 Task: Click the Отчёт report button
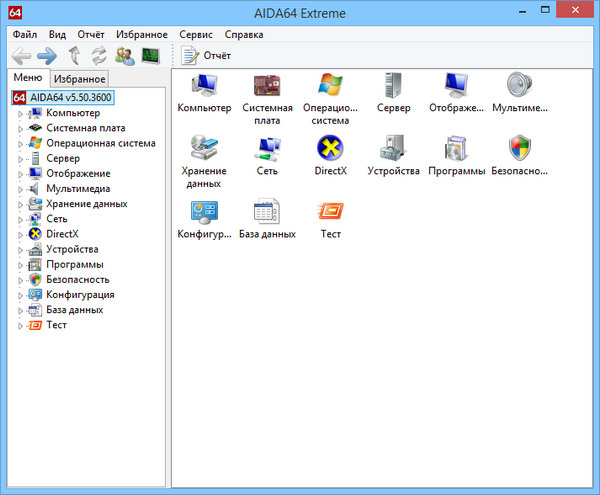pyautogui.click(x=207, y=56)
